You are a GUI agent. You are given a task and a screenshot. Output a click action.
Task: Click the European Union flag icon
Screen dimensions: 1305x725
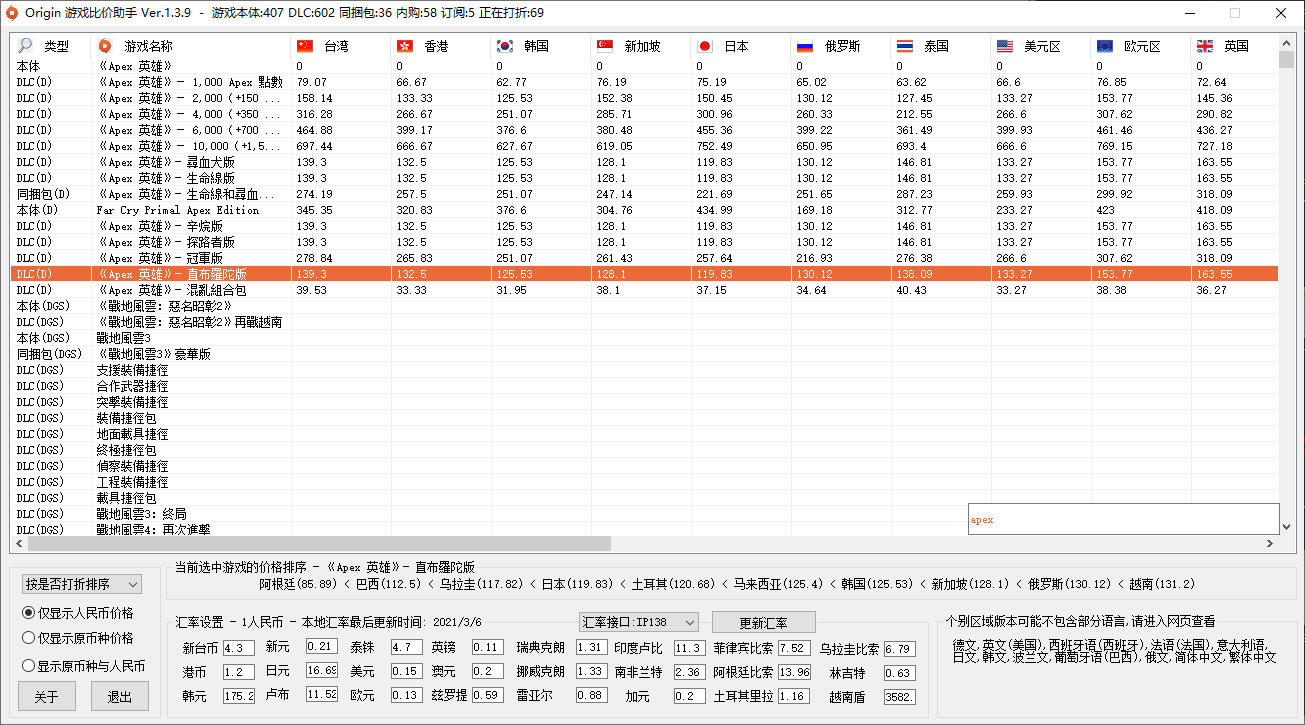pyautogui.click(x=1105, y=46)
